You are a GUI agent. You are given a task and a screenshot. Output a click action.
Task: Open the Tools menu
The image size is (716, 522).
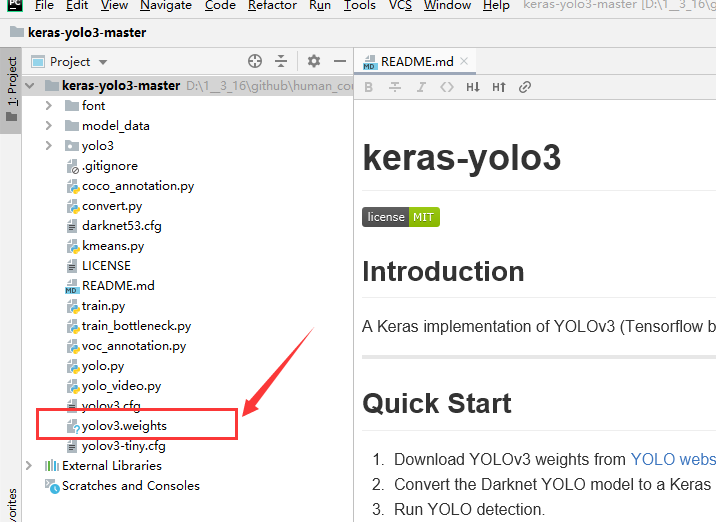[359, 5]
